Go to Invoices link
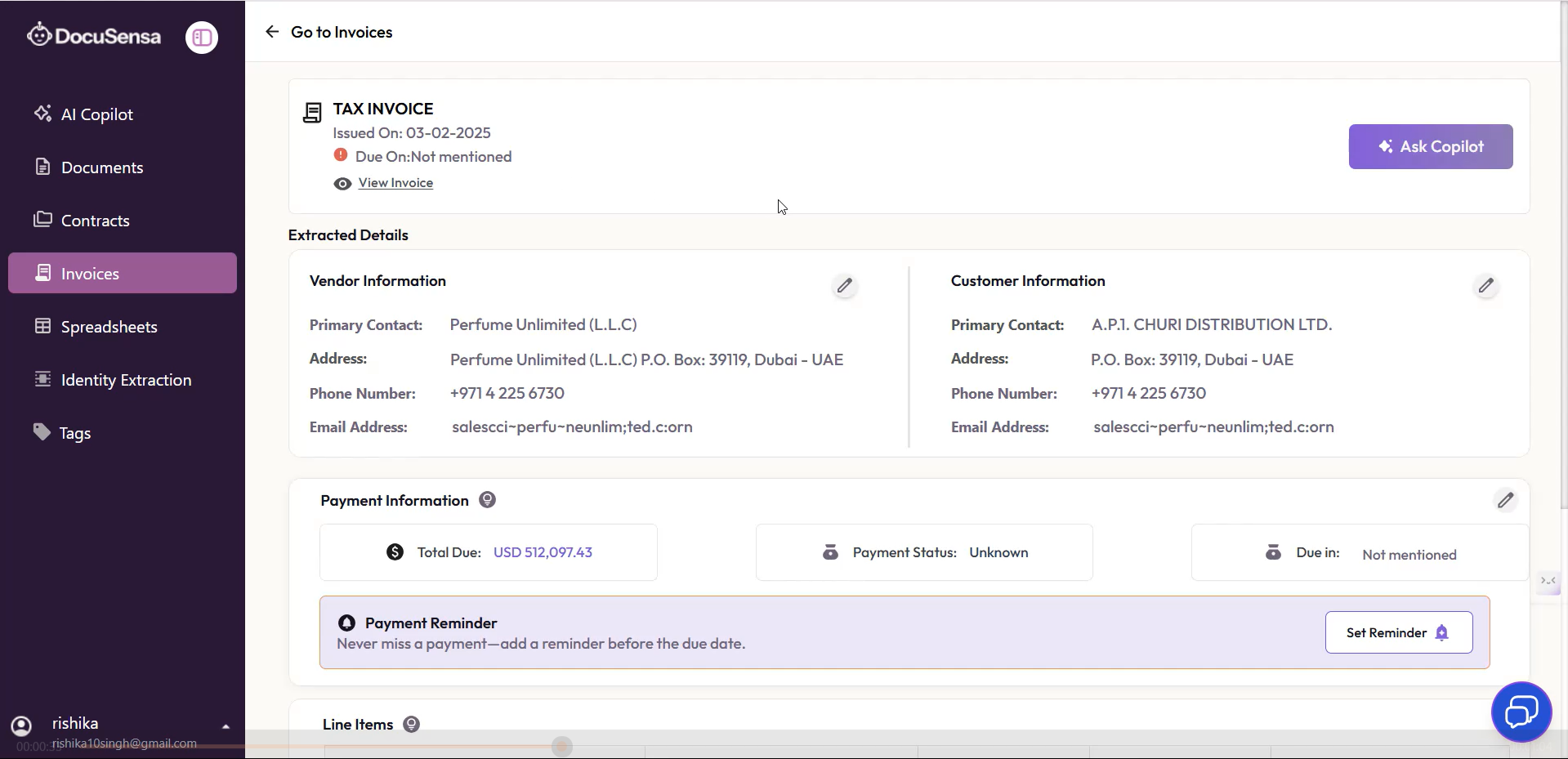This screenshot has height=759, width=1568. click(342, 32)
